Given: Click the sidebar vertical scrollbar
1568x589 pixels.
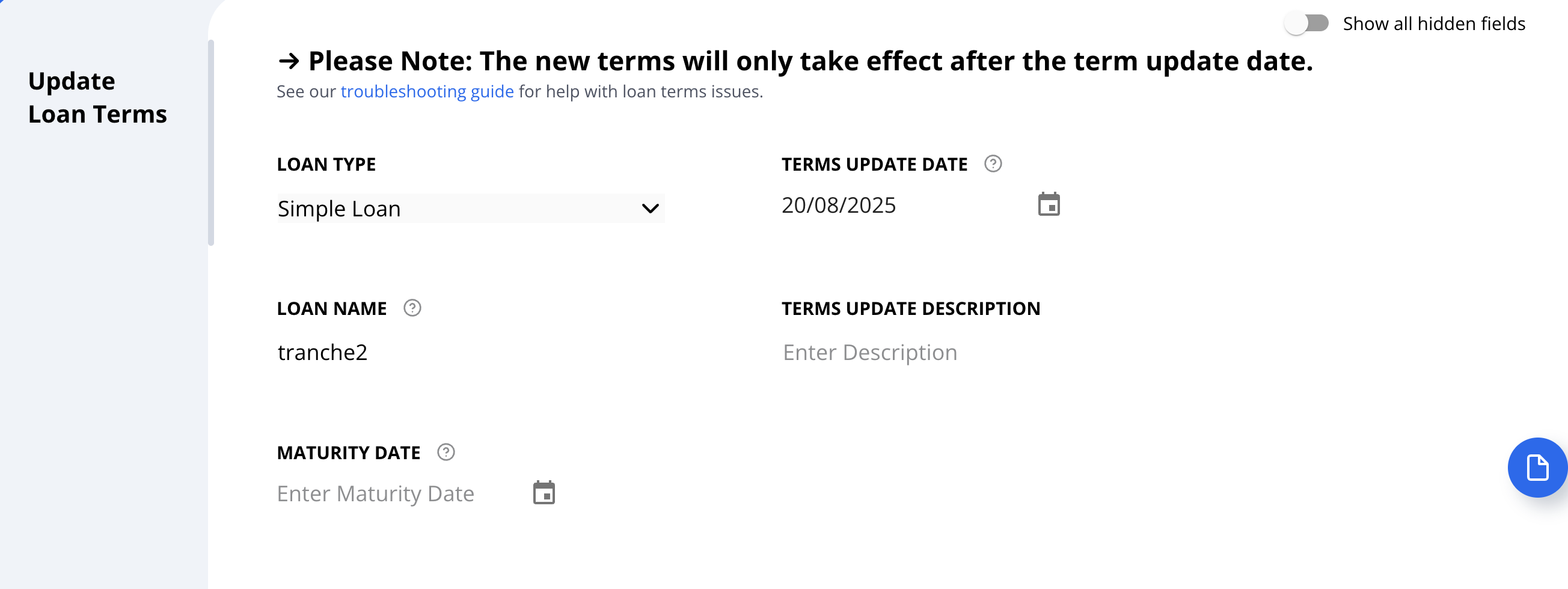Looking at the screenshot, I should [x=211, y=143].
